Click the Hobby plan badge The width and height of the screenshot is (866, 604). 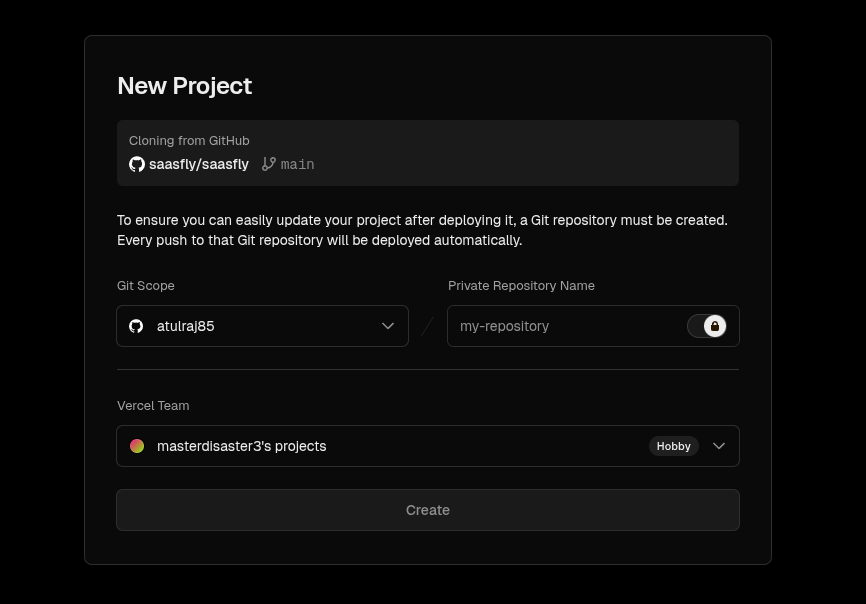pos(674,446)
